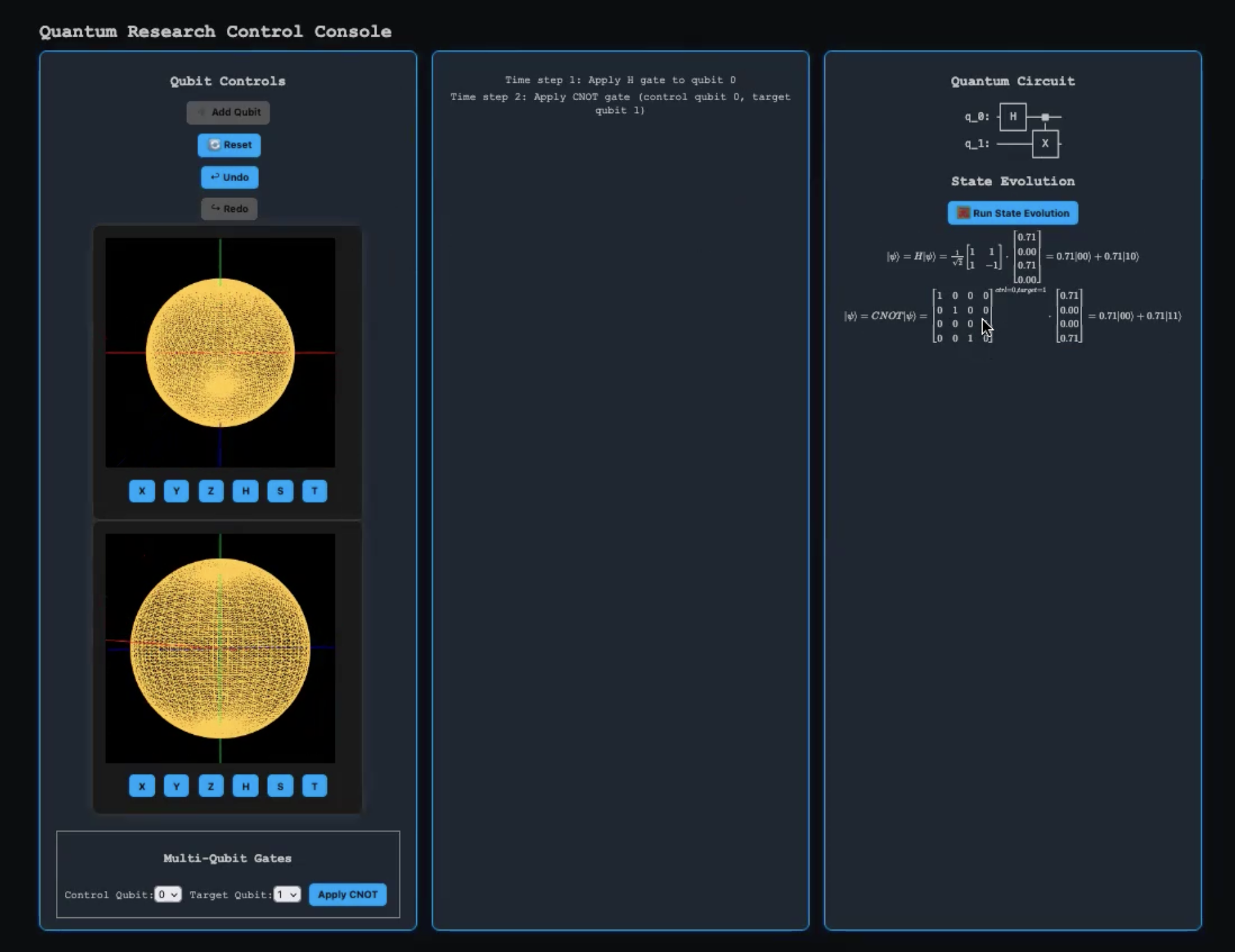Apply T gate to first qubit
This screenshot has width=1235, height=952.
pos(314,491)
